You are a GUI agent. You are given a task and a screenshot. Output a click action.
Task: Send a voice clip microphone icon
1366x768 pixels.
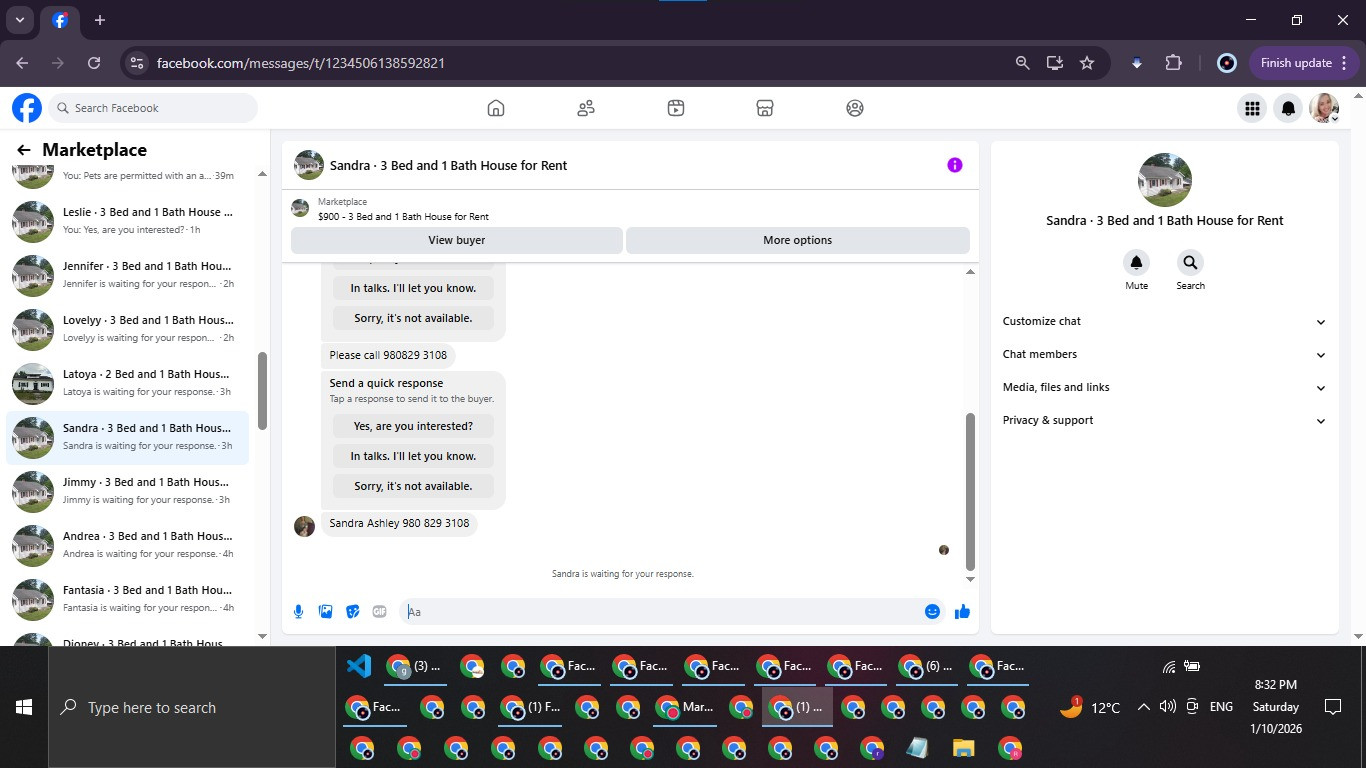coord(299,612)
